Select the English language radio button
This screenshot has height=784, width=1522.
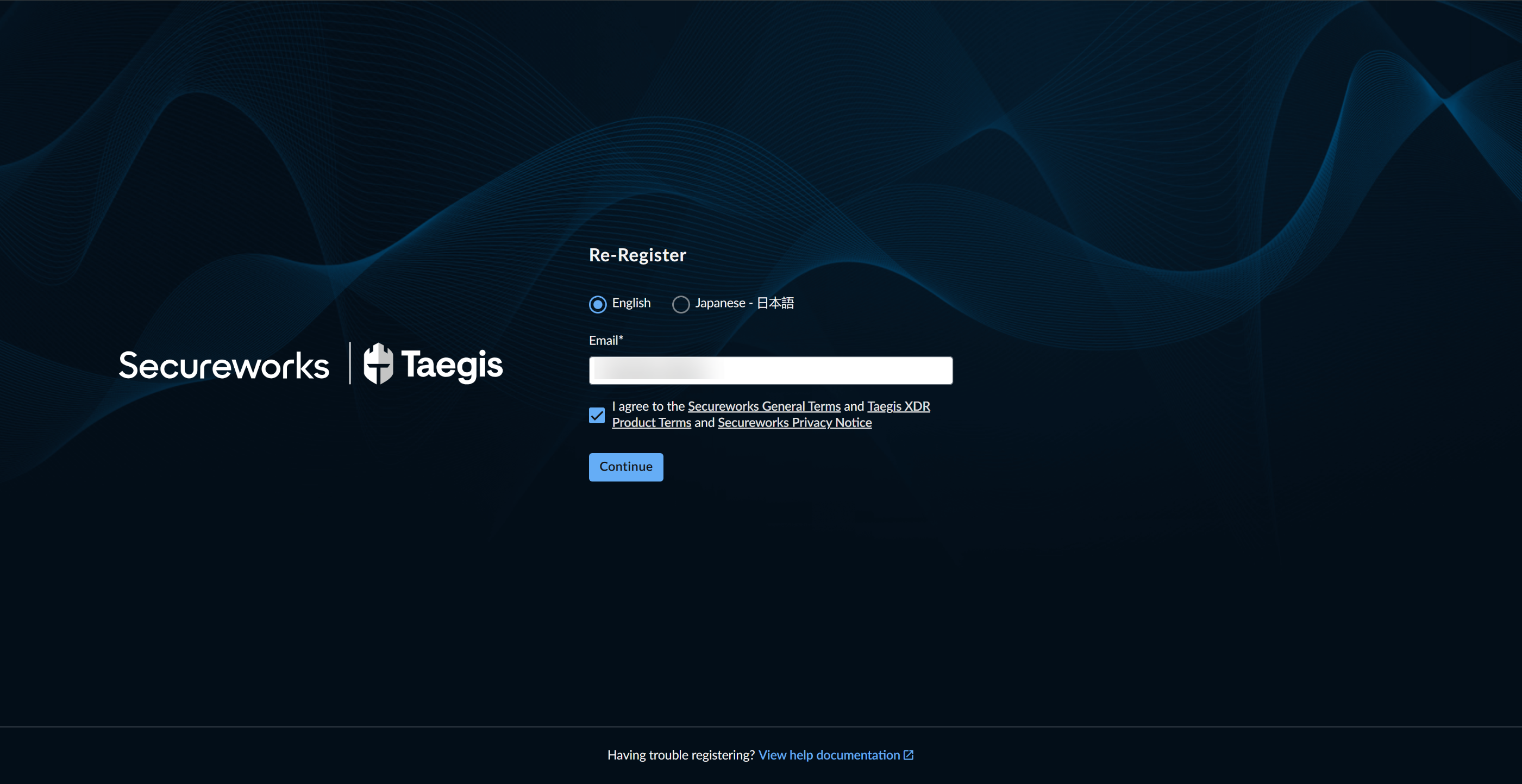[597, 304]
